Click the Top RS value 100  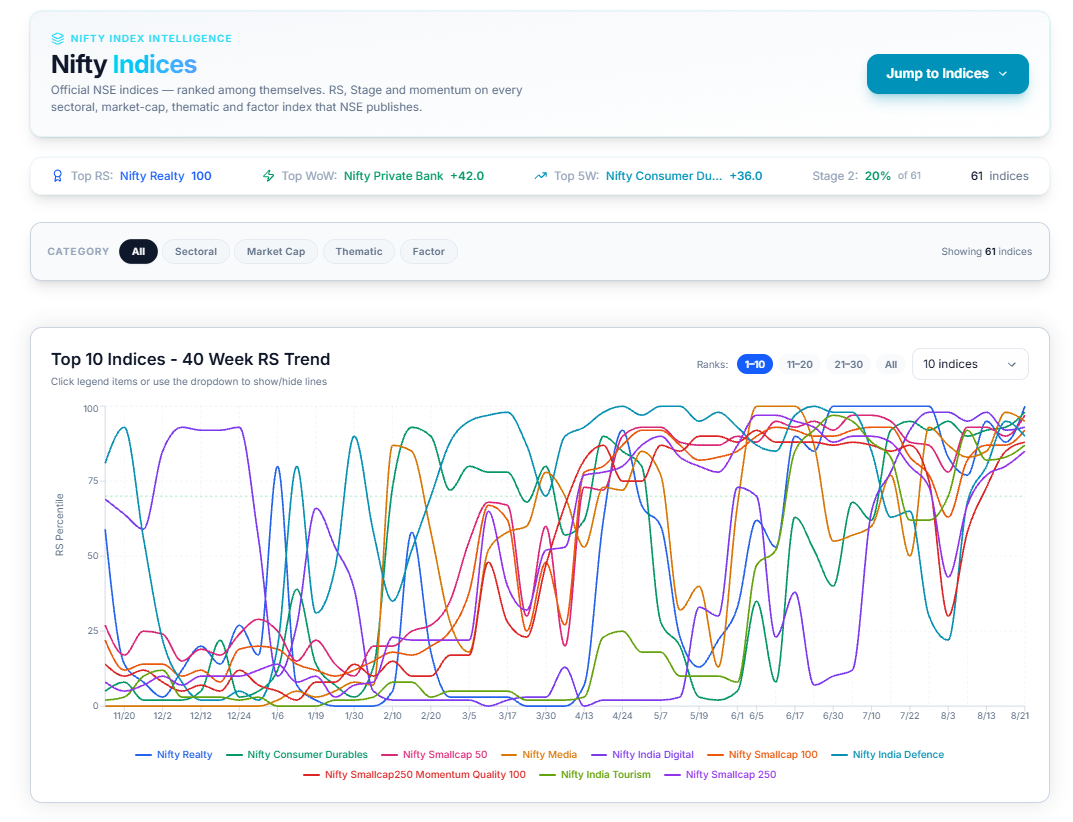click(x=201, y=176)
